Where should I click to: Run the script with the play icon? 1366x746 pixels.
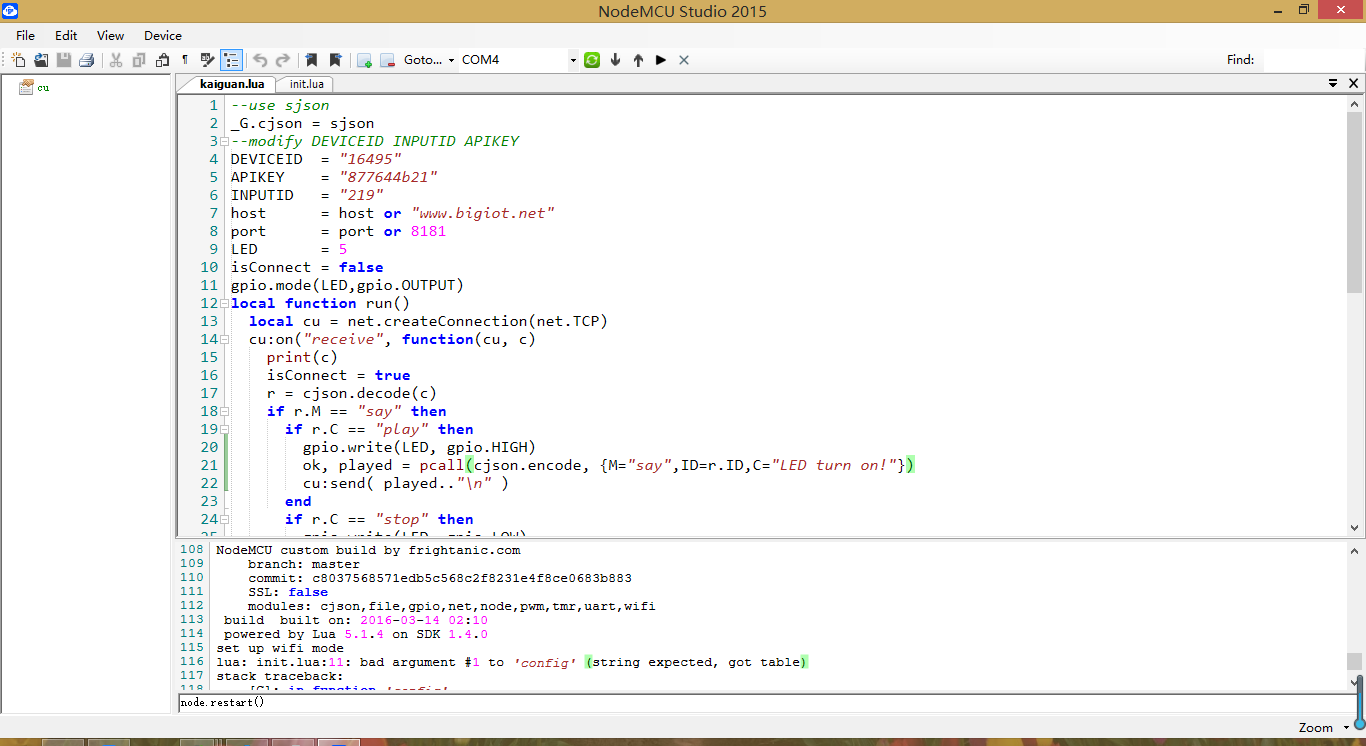661,60
